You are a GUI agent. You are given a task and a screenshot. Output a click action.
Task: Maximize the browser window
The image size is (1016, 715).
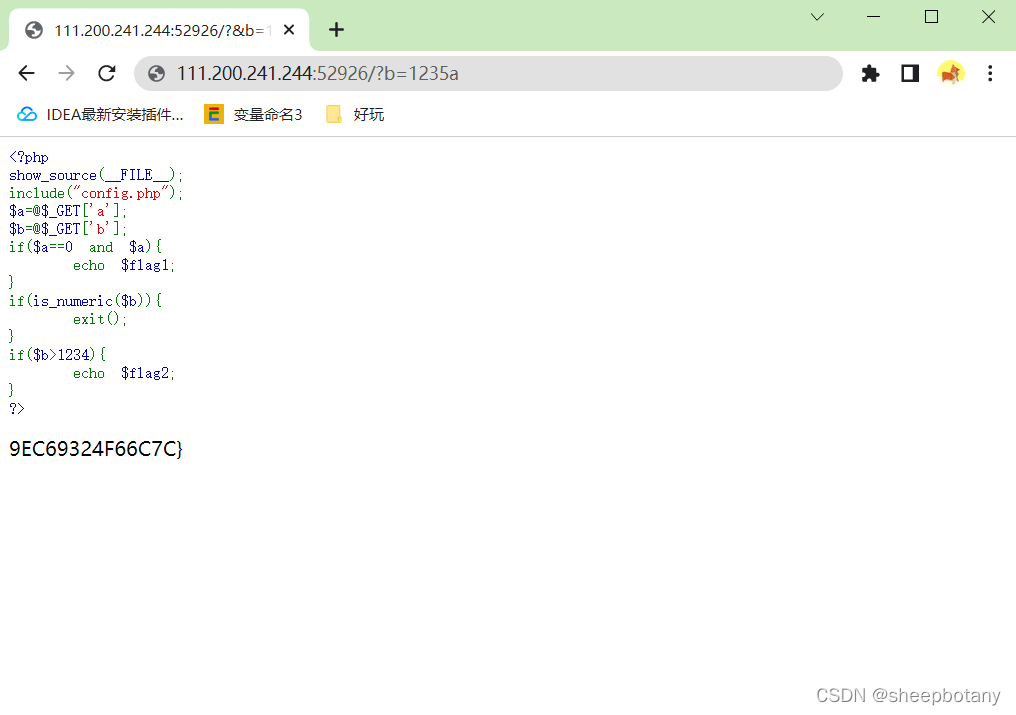(x=931, y=17)
